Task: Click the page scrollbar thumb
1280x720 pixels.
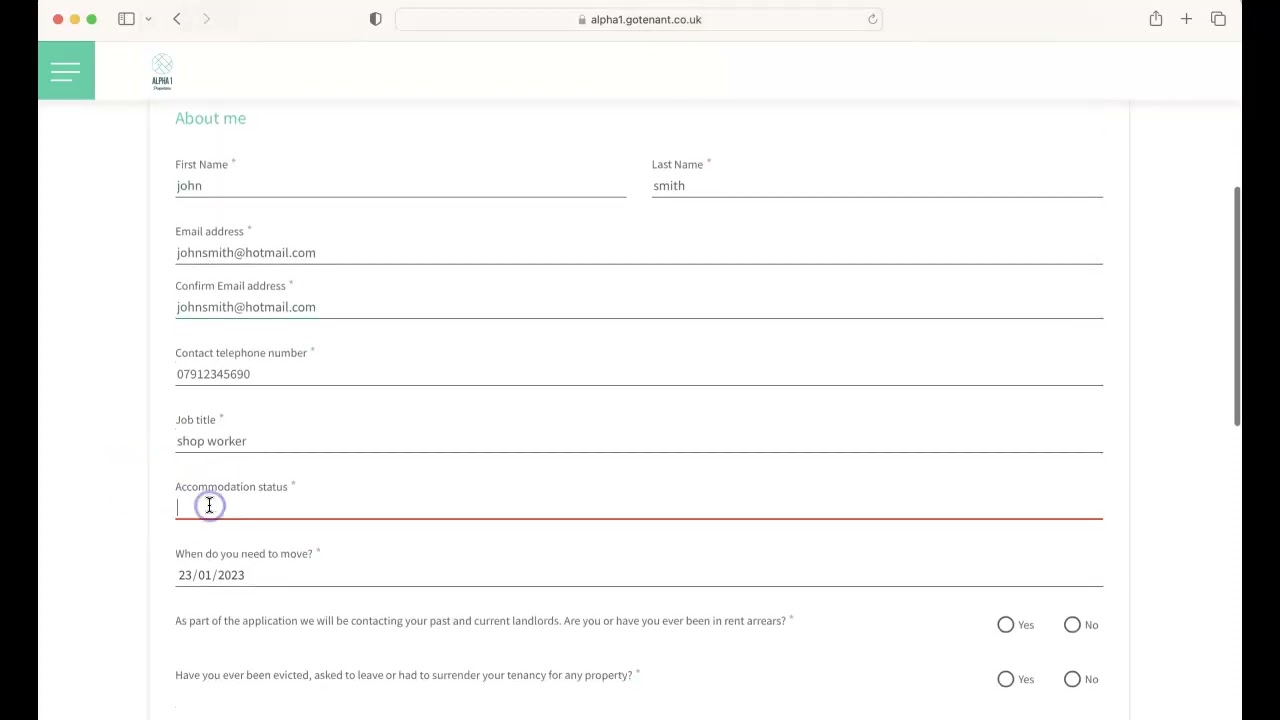Action: tap(1237, 306)
